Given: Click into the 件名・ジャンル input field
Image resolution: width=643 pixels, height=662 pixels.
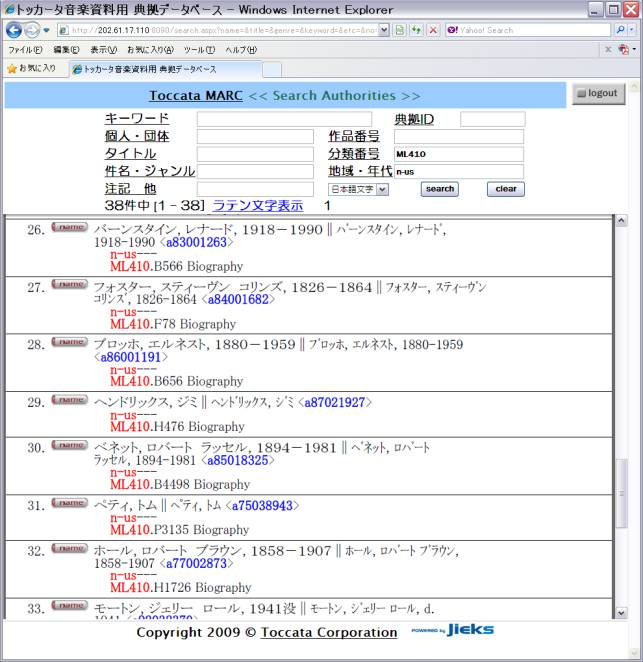Looking at the screenshot, I should pyautogui.click(x=255, y=171).
